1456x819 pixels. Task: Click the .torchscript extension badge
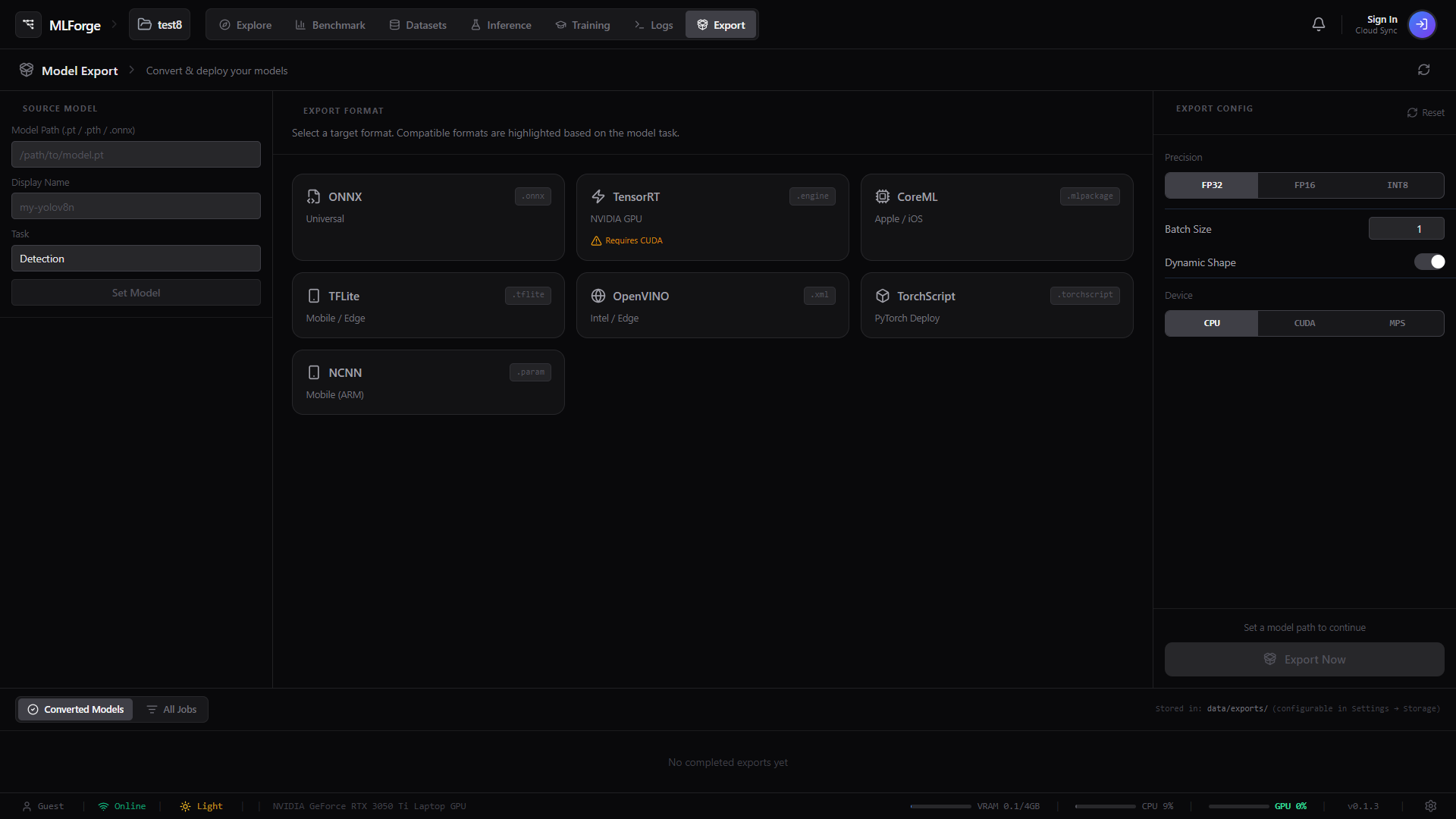(x=1085, y=295)
